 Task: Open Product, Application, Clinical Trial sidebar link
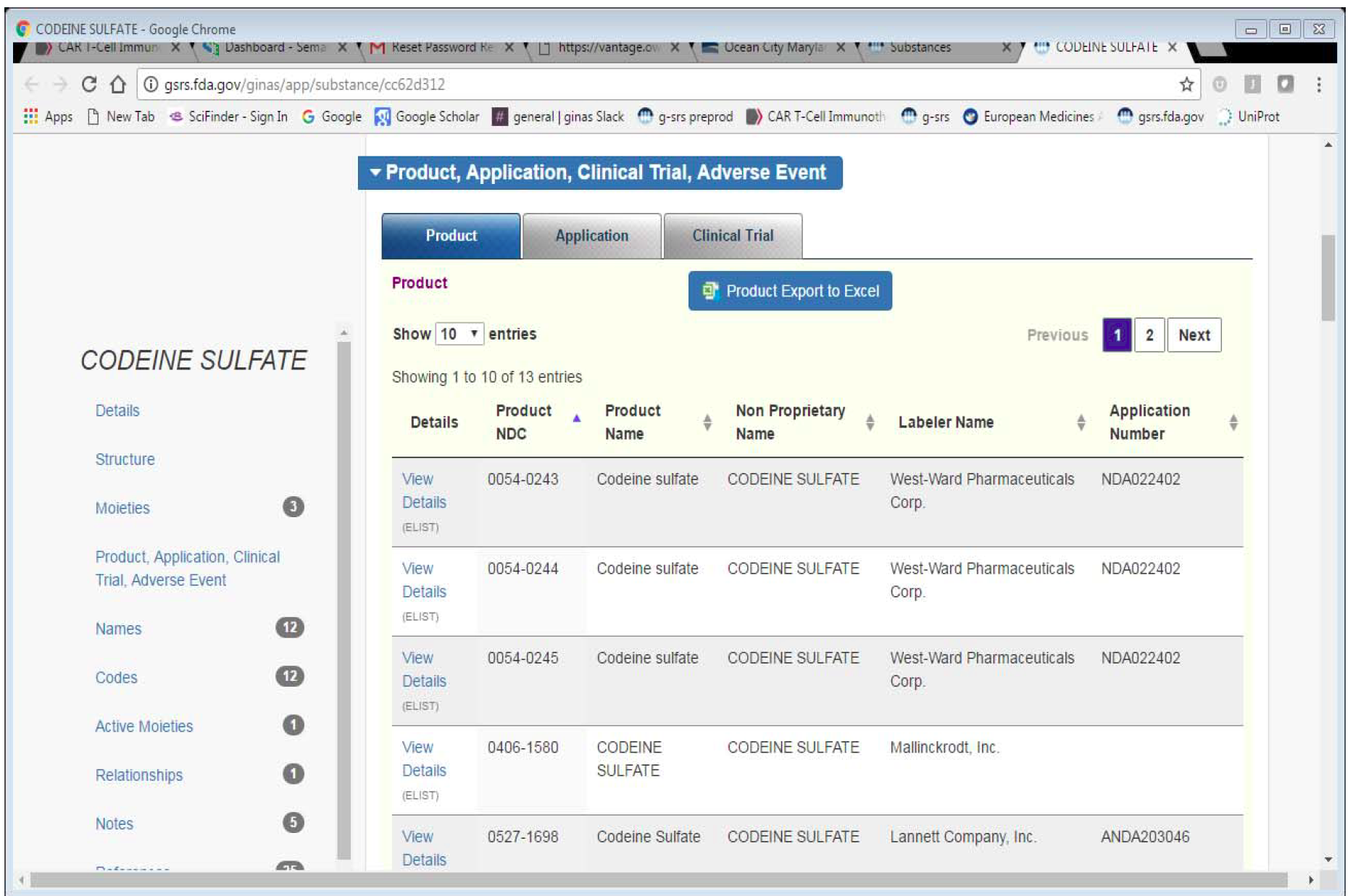tap(188, 569)
